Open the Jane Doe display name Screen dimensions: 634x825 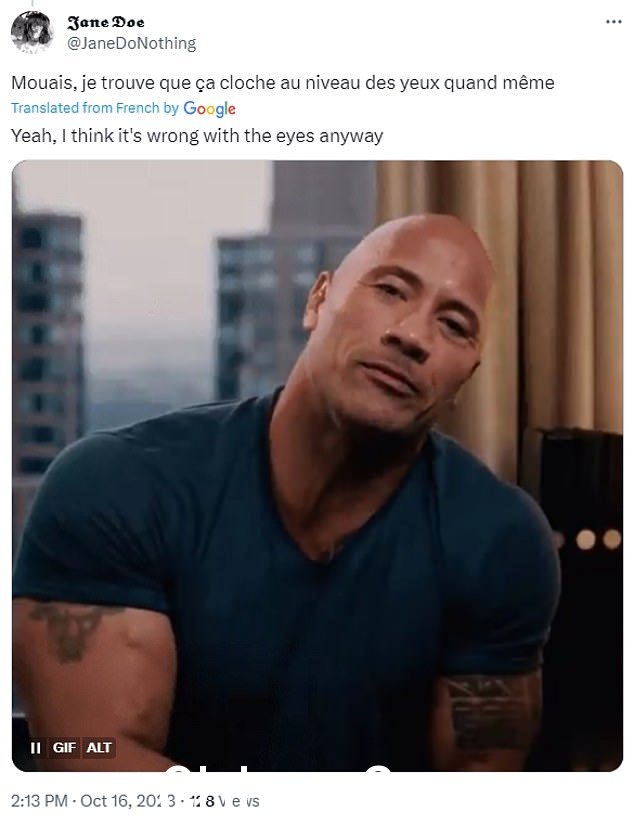105,23
